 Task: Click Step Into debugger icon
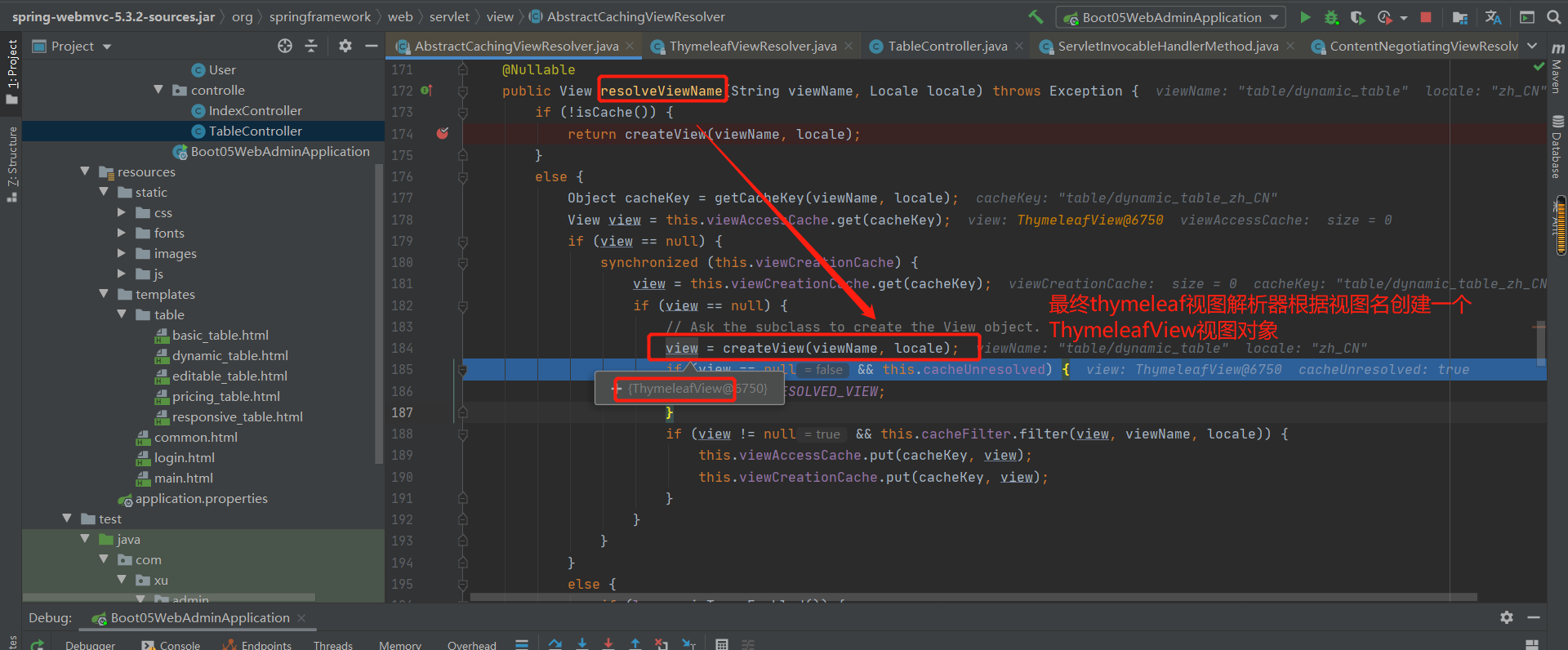[x=582, y=644]
